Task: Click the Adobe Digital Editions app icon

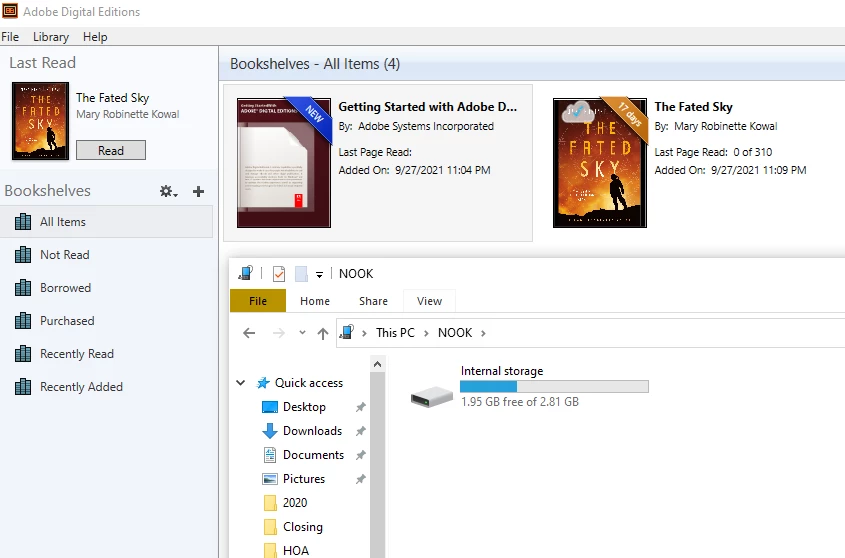Action: 10,11
